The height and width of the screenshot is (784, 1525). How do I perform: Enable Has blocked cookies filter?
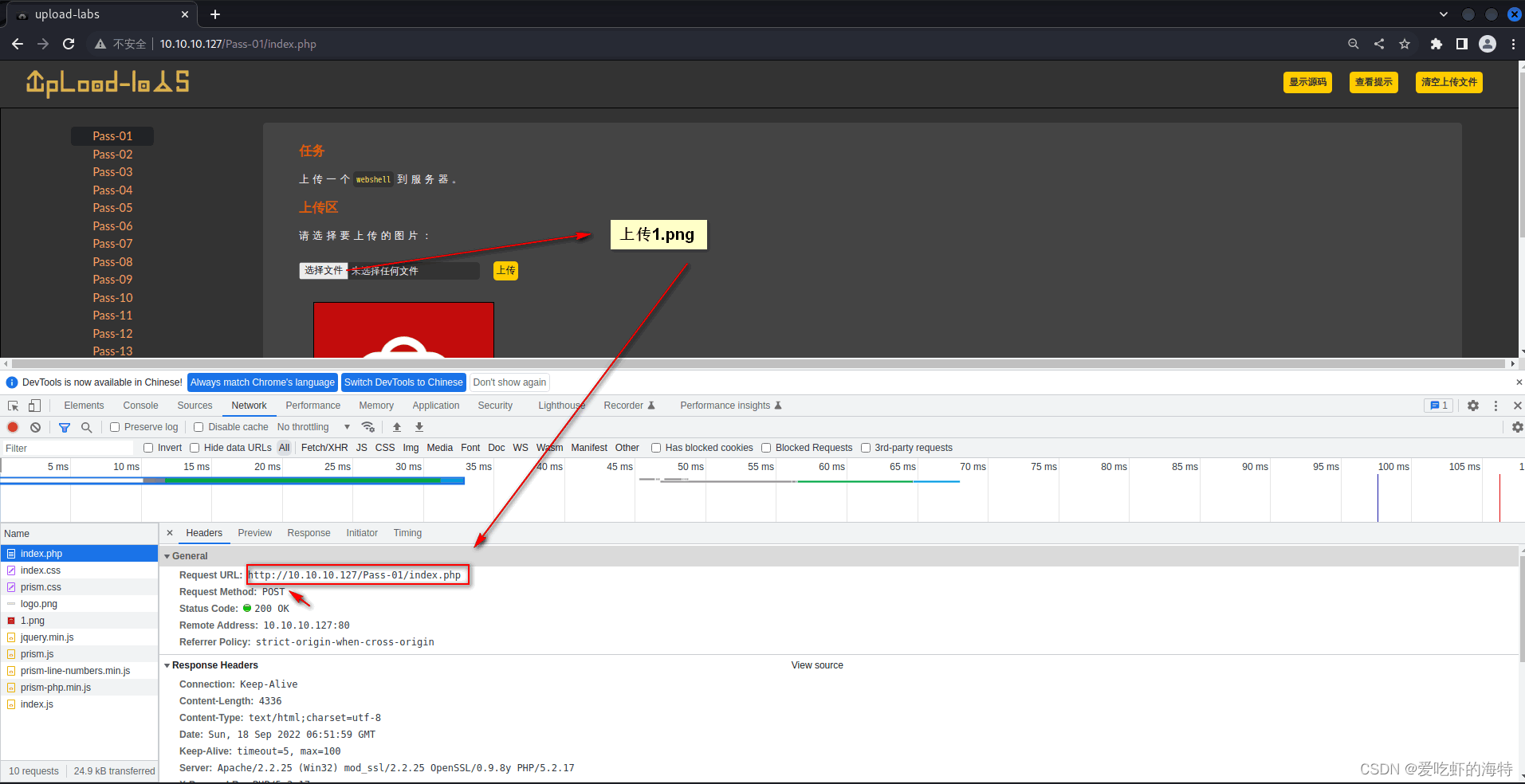click(x=656, y=447)
